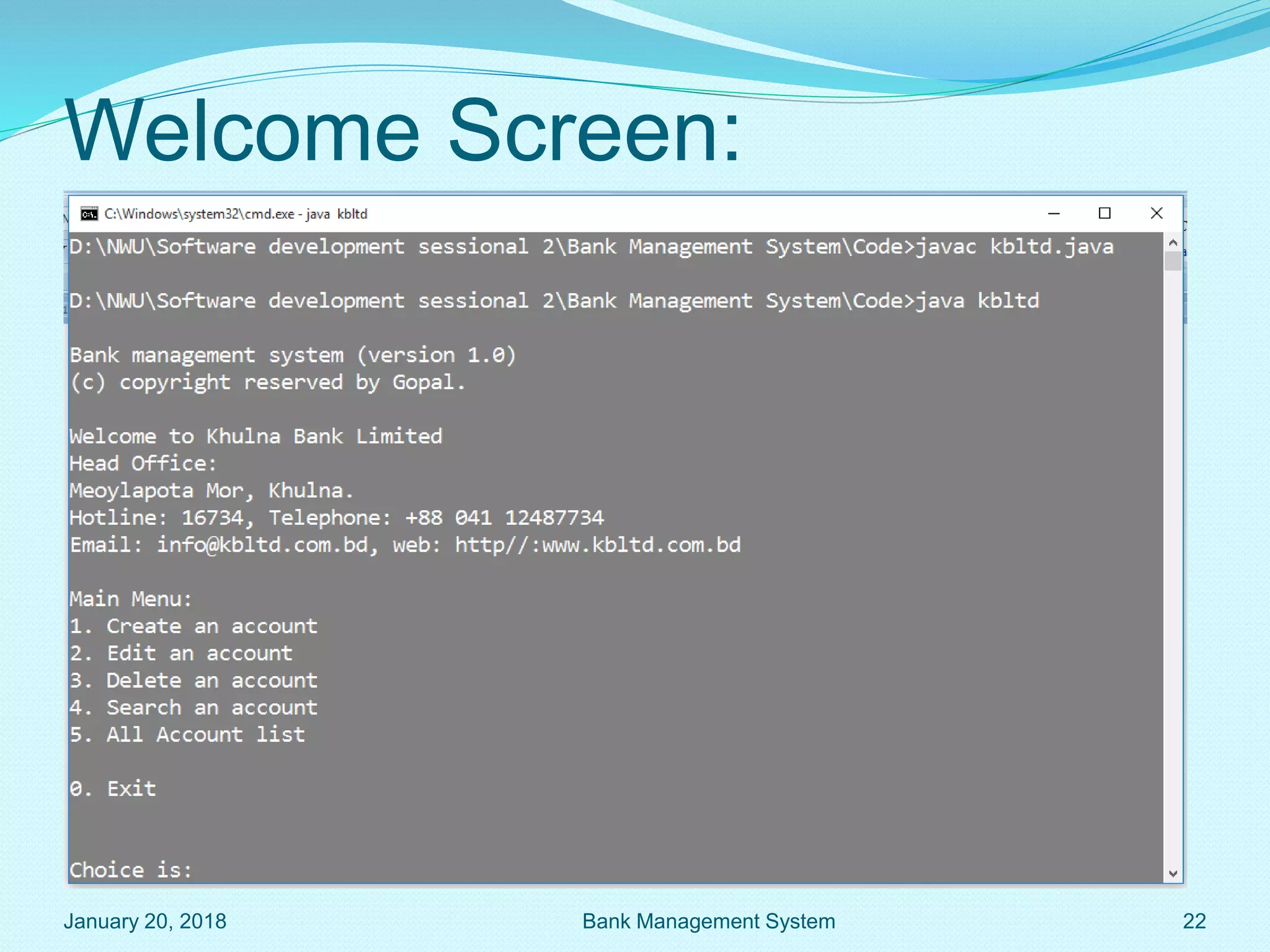
Task: Click the window title 'C:\Windows\system32\cmd.exe - java kbltd'
Action: tap(236, 214)
